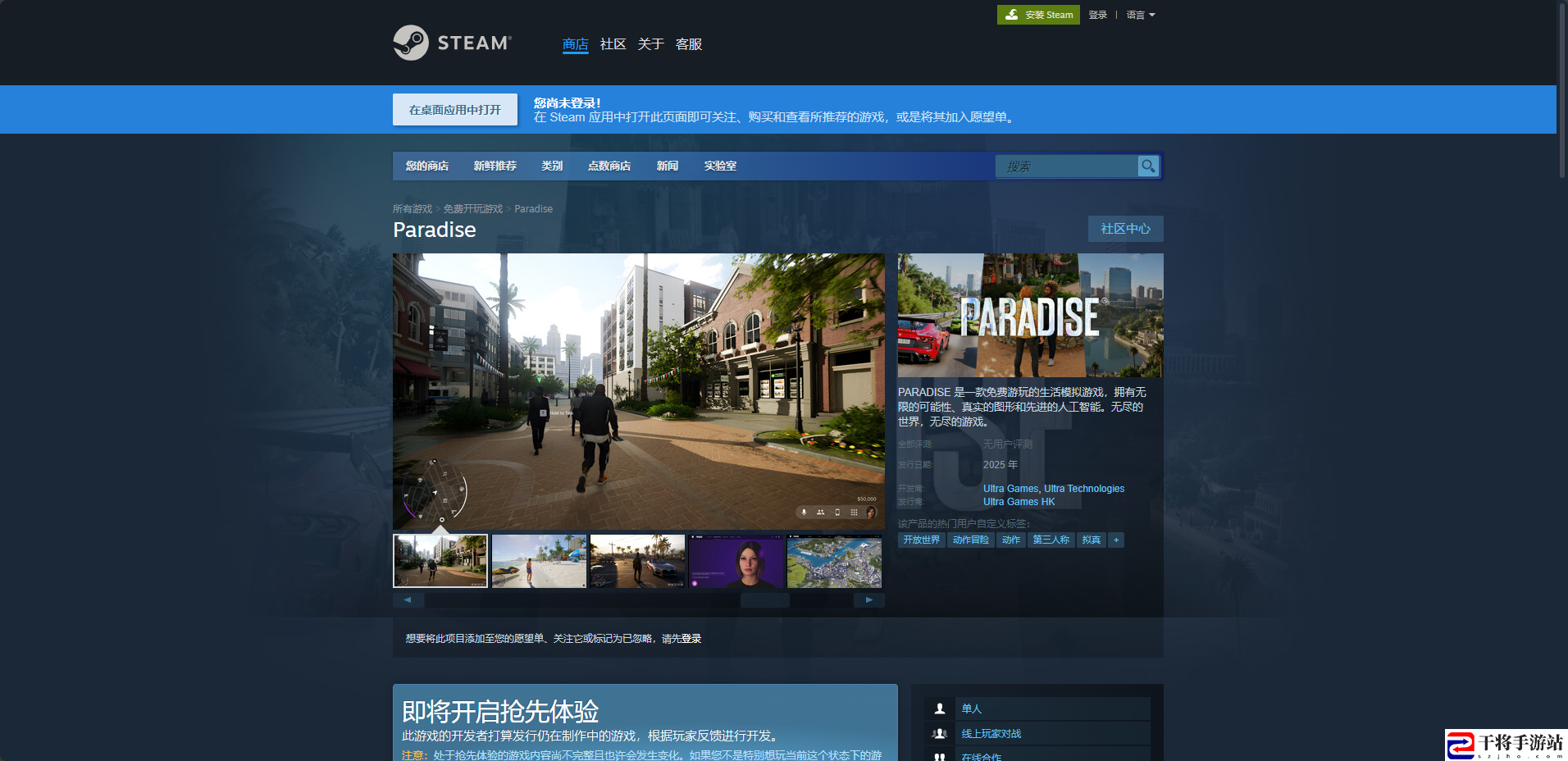Click the 单人 feature link
Image resolution: width=1568 pixels, height=761 pixels.
972,709
